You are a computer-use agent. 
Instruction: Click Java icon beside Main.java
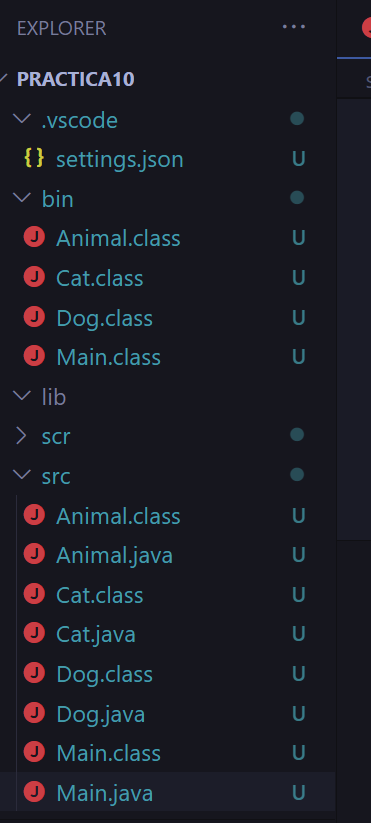[34, 792]
